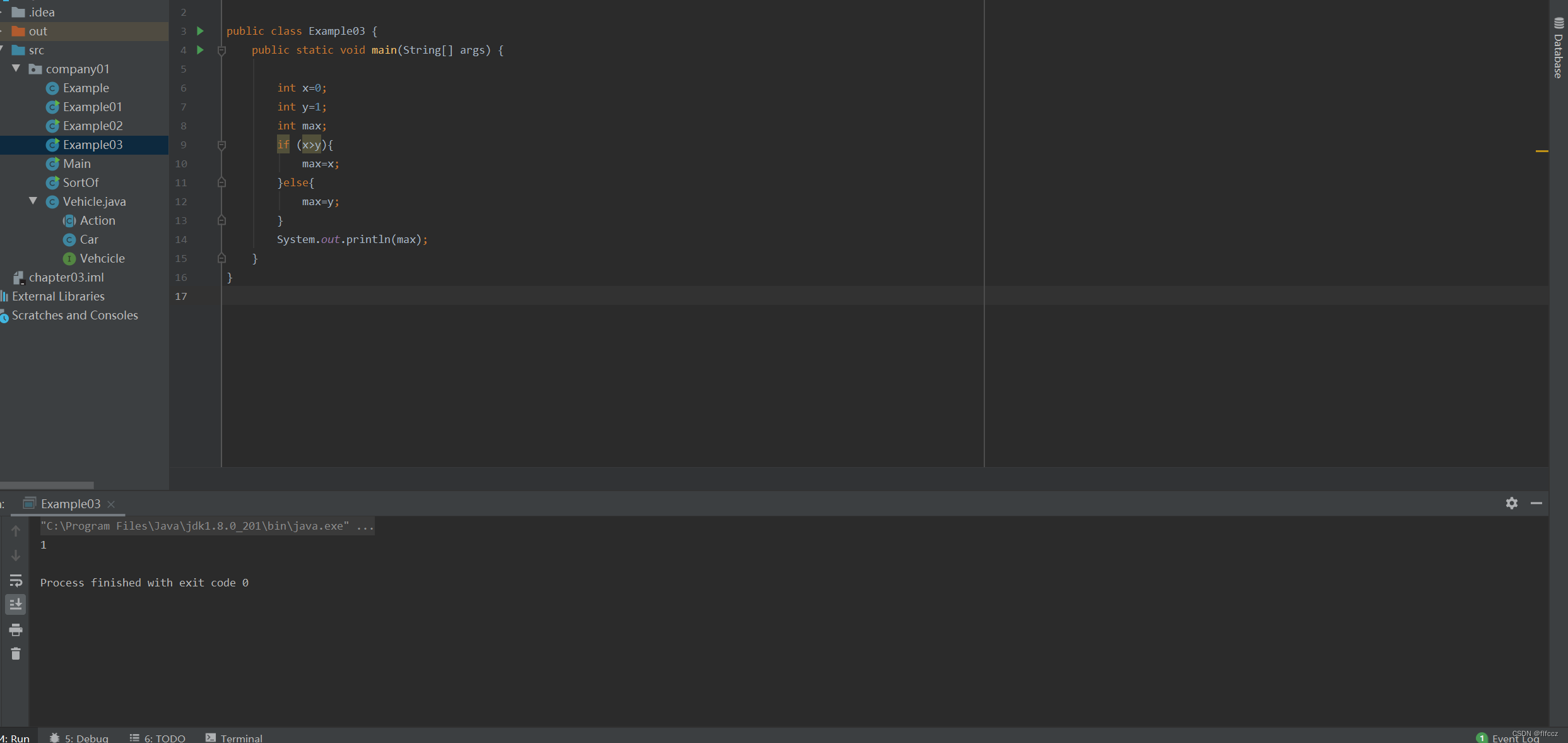Click the bookmark icon on line 9 gutter
The image size is (1568, 743).
pyautogui.click(x=221, y=145)
